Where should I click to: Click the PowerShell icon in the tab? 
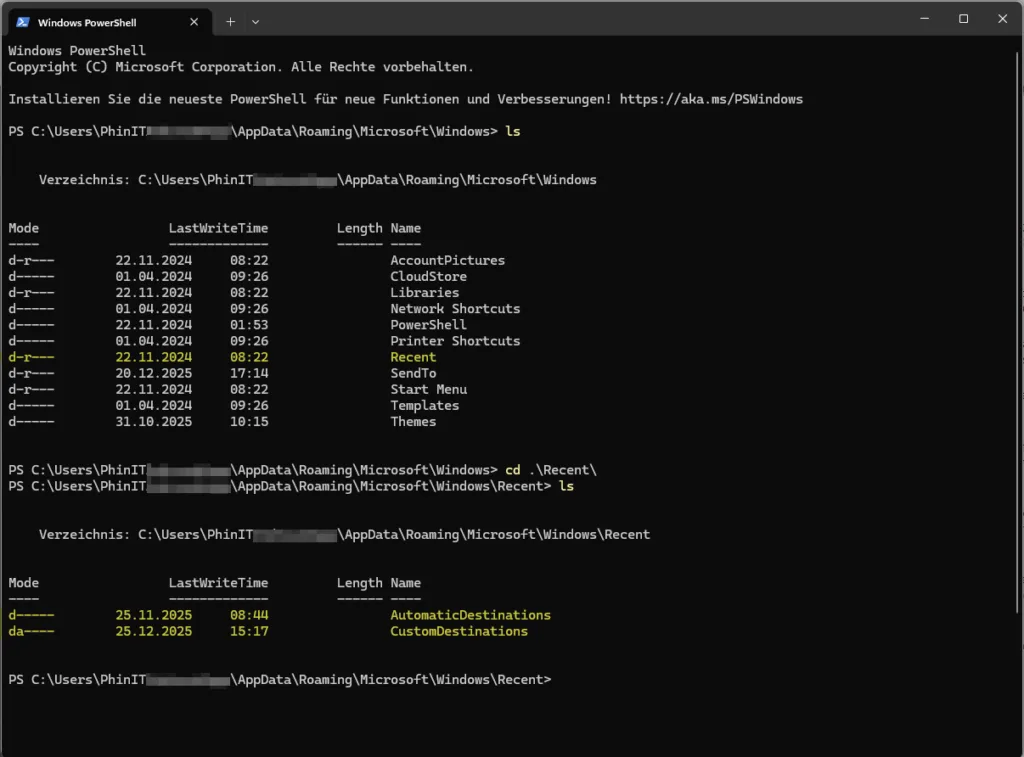pos(23,21)
